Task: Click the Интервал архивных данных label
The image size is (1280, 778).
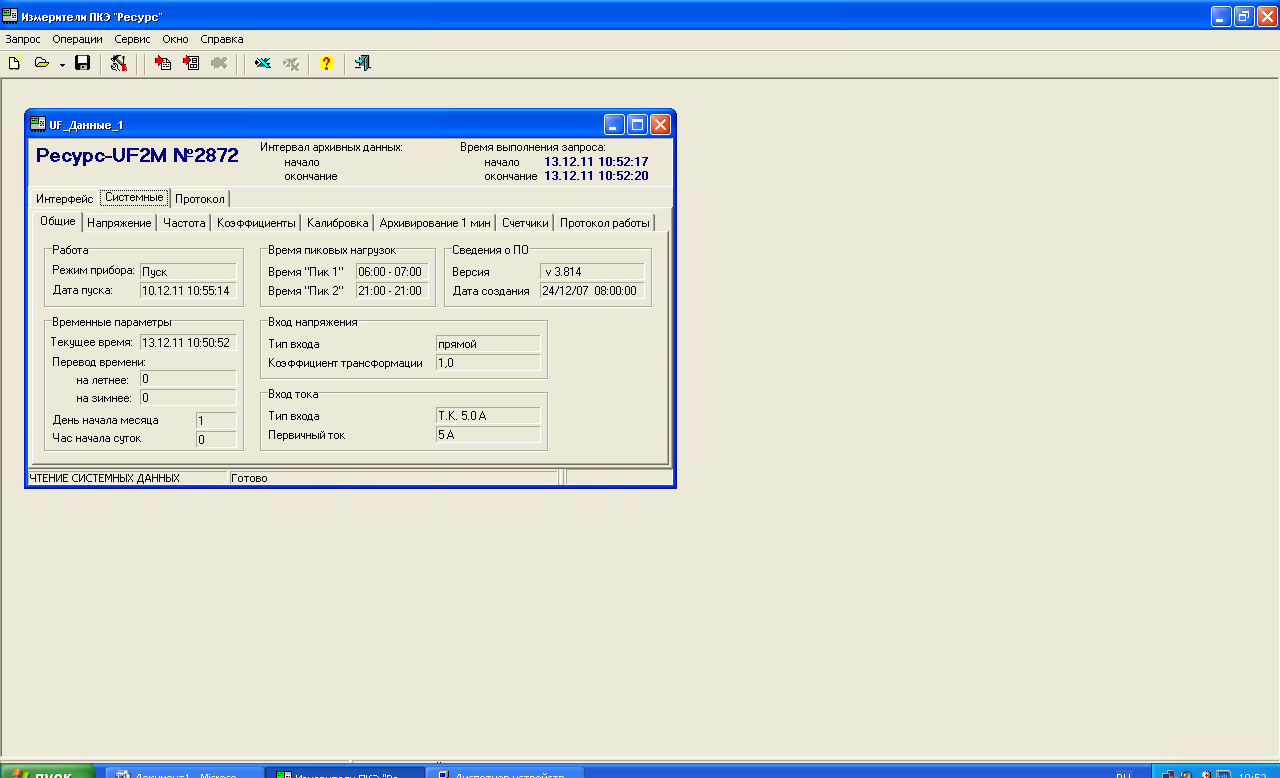Action: click(331, 147)
